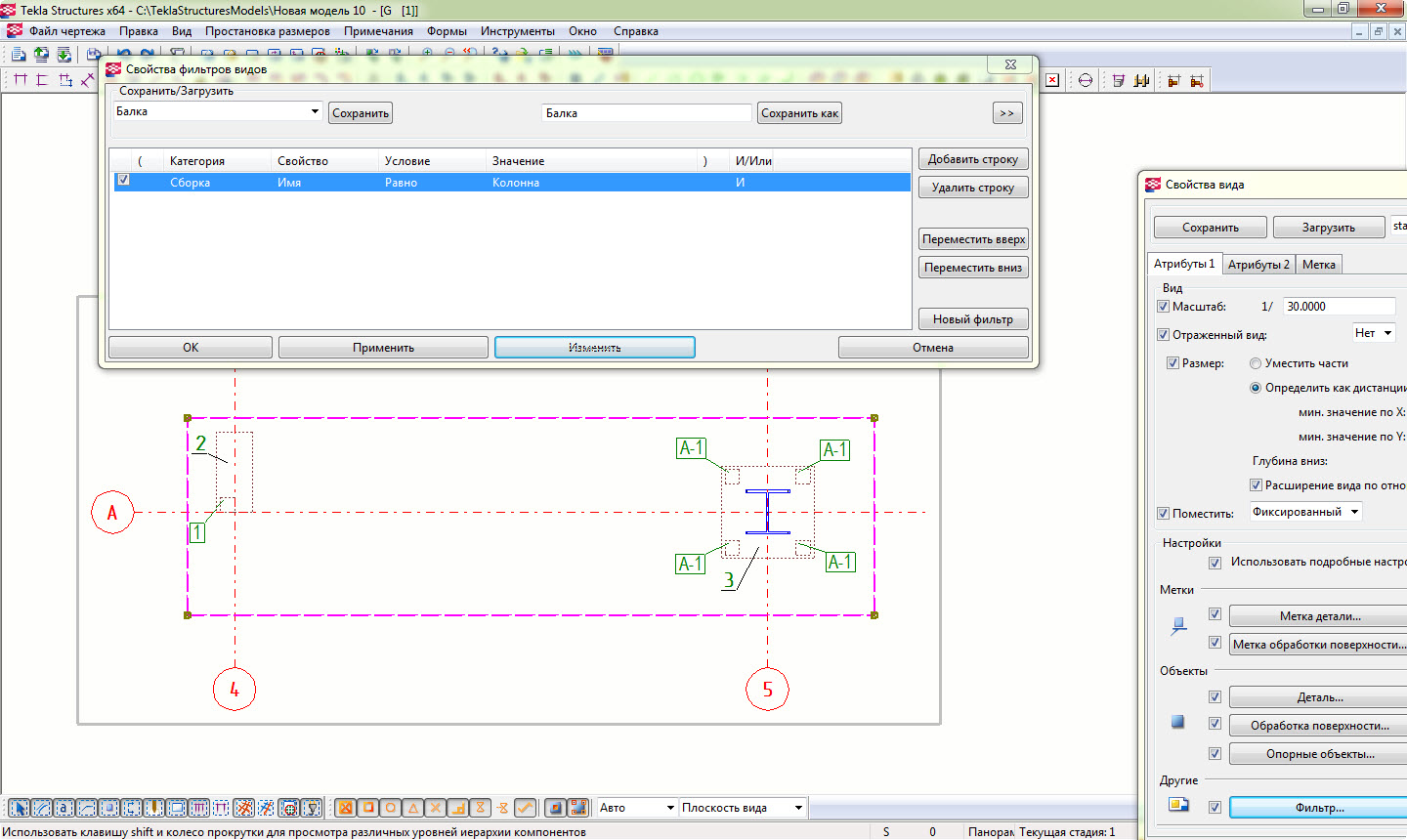Select the Уместить части radio button
Image resolution: width=1407 pixels, height=840 pixels.
(1256, 363)
